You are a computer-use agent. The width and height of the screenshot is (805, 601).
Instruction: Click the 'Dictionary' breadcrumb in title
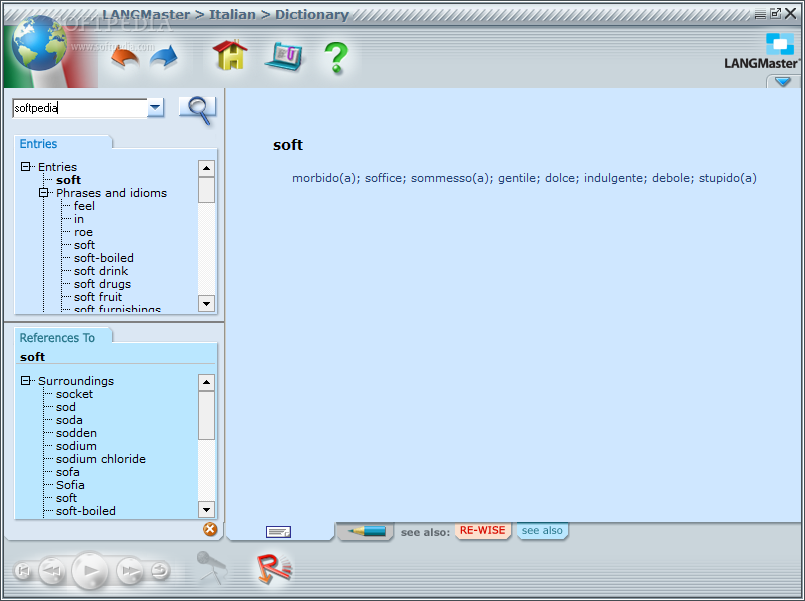[312, 14]
